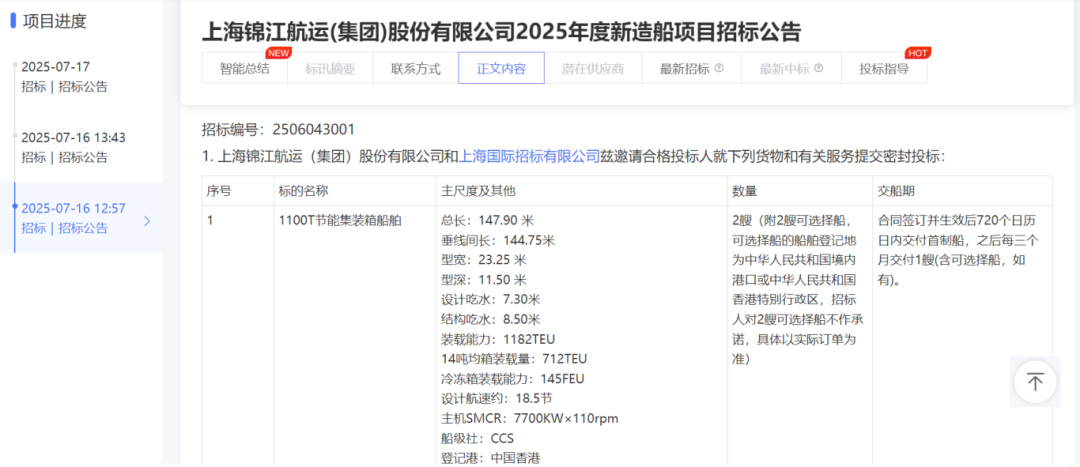Click the announcement title 上海锦江航运 2025年度新造船项目招标公告
The height and width of the screenshot is (467, 1080).
click(x=501, y=31)
